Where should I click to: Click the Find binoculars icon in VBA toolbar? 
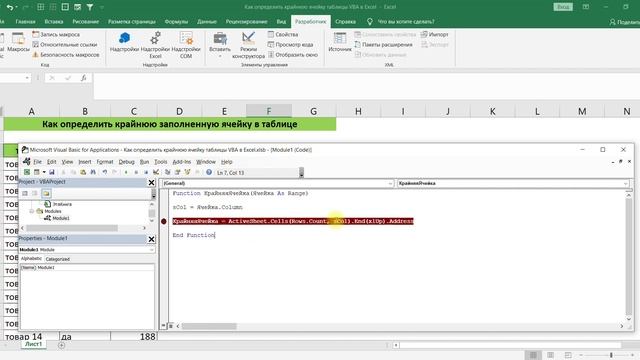(93, 172)
